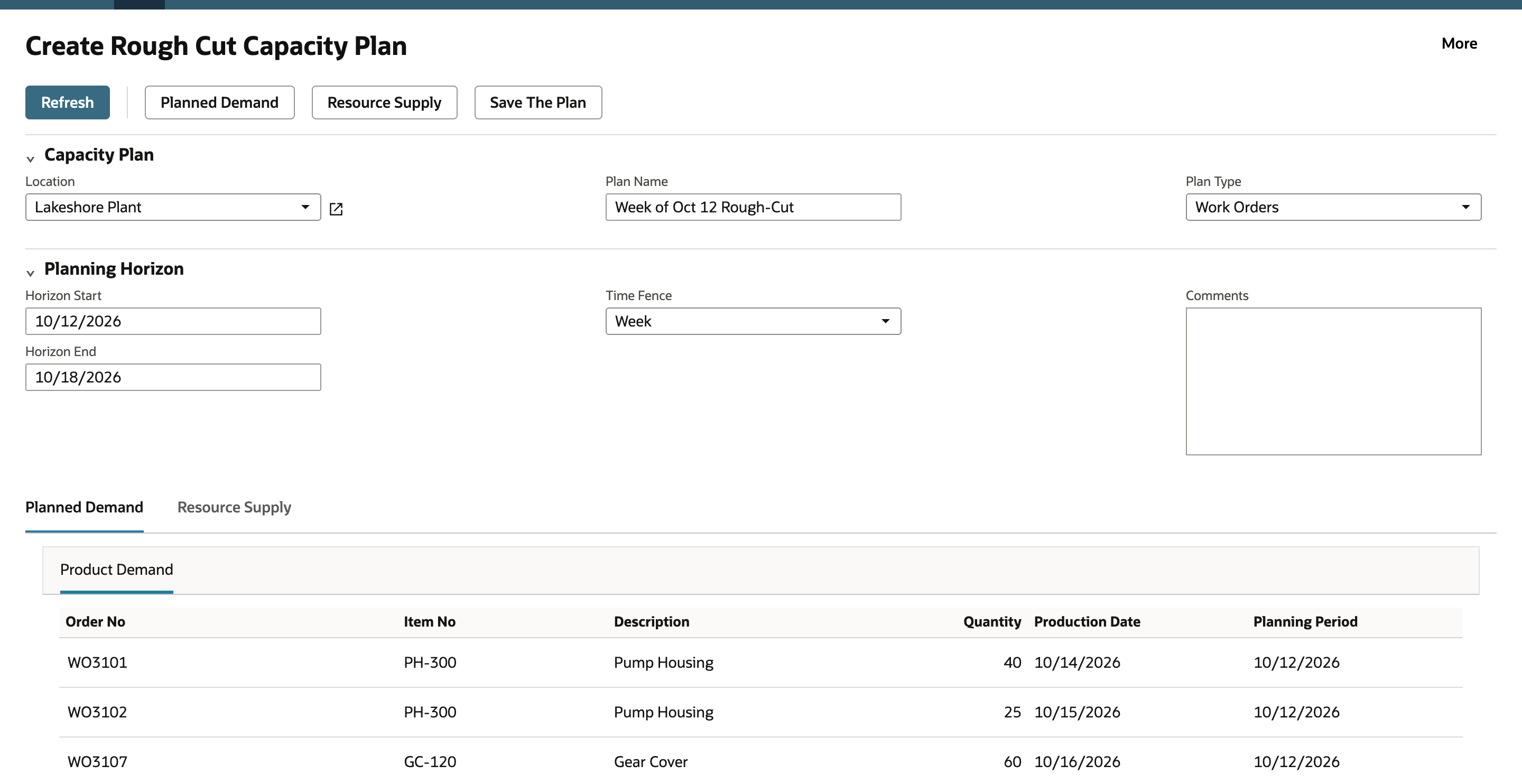The image size is (1522, 784).
Task: Open the Location record link icon
Action: point(336,209)
